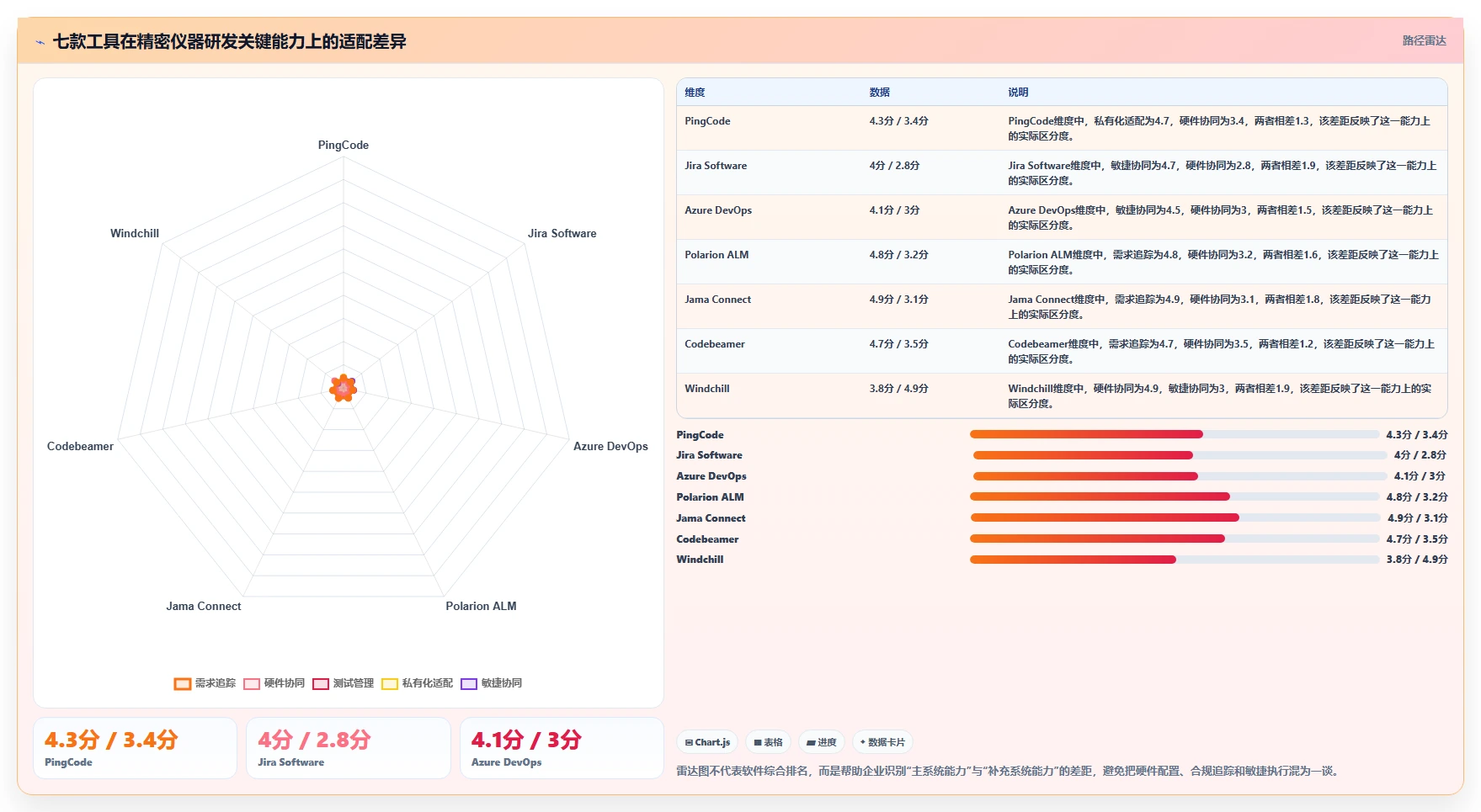Click the 数据 column header
The image size is (1481, 812).
click(880, 93)
